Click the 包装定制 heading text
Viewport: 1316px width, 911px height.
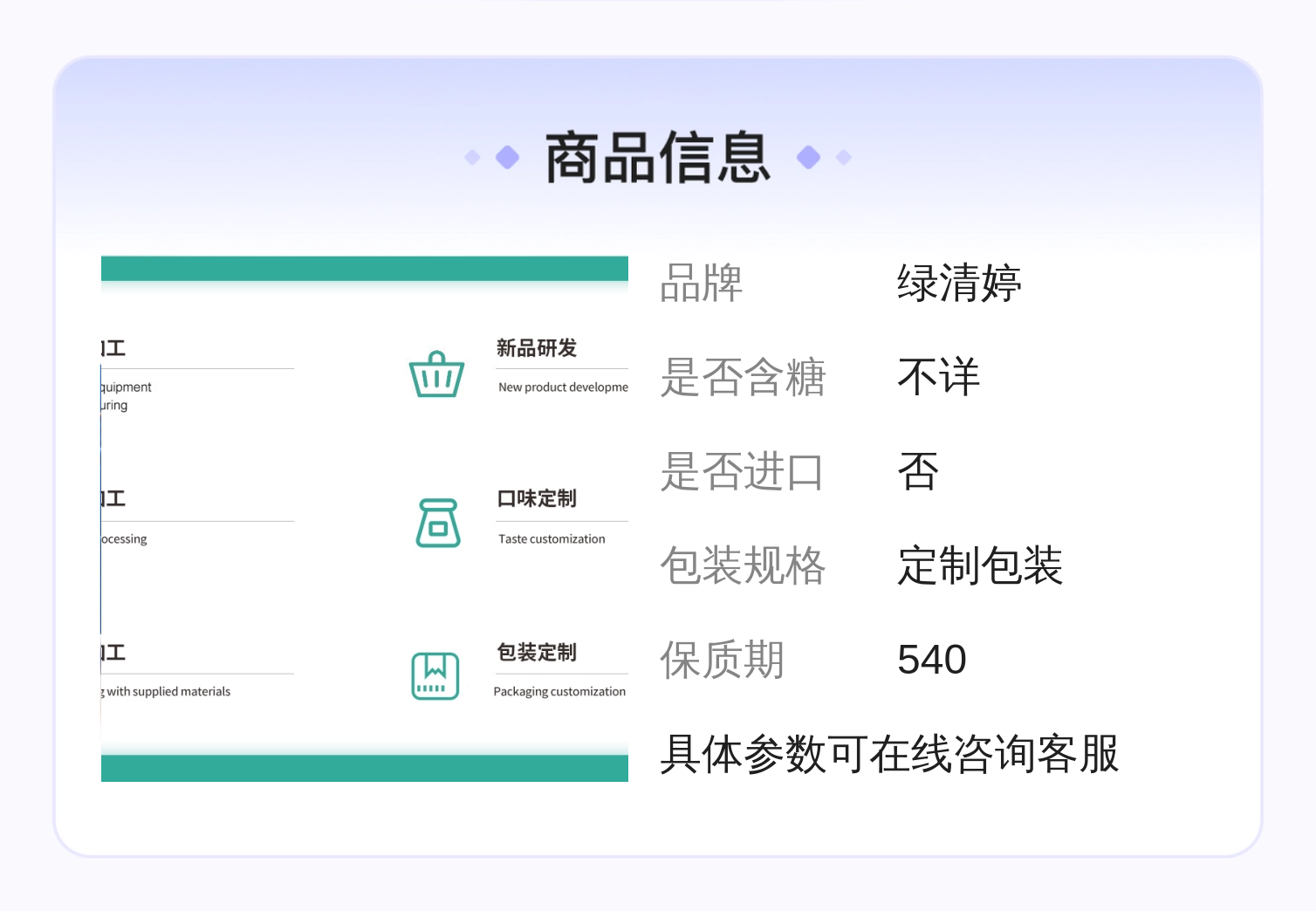coord(537,652)
